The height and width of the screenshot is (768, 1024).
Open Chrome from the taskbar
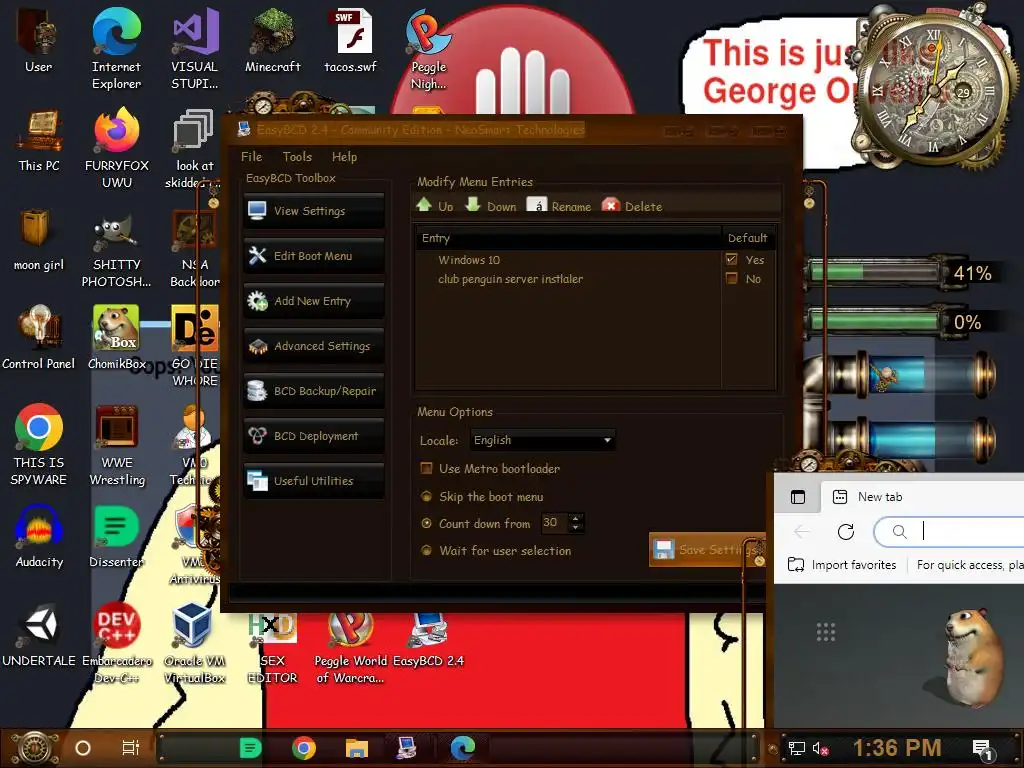(304, 748)
